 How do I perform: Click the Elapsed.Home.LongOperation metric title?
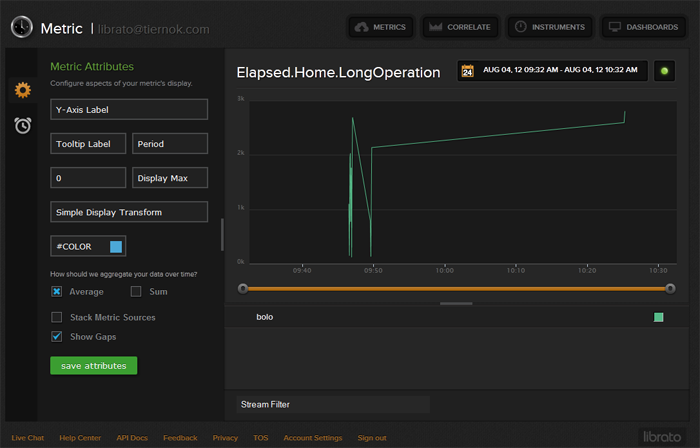[x=338, y=72]
